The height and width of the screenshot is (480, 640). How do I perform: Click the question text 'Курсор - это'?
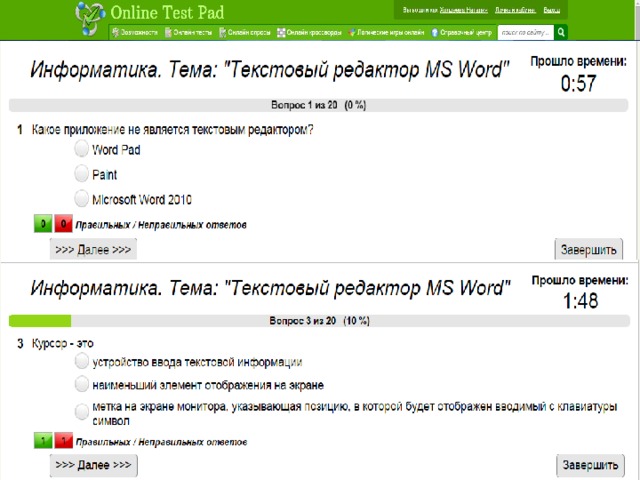click(x=62, y=343)
